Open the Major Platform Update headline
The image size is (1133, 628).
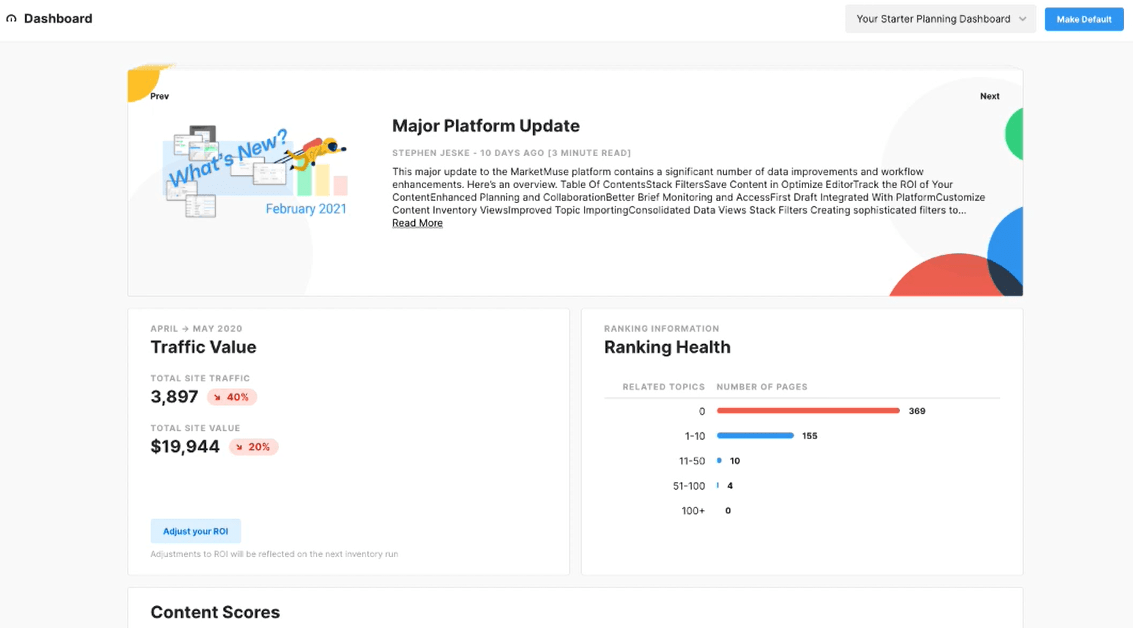pyautogui.click(x=486, y=126)
